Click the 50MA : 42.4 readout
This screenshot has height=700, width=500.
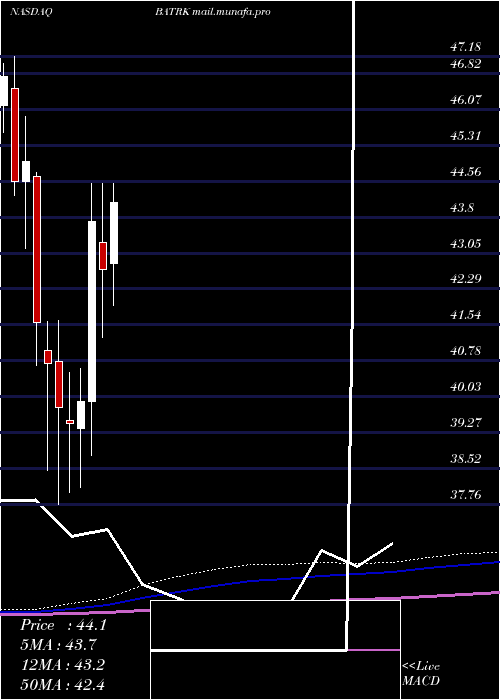click(x=63, y=684)
